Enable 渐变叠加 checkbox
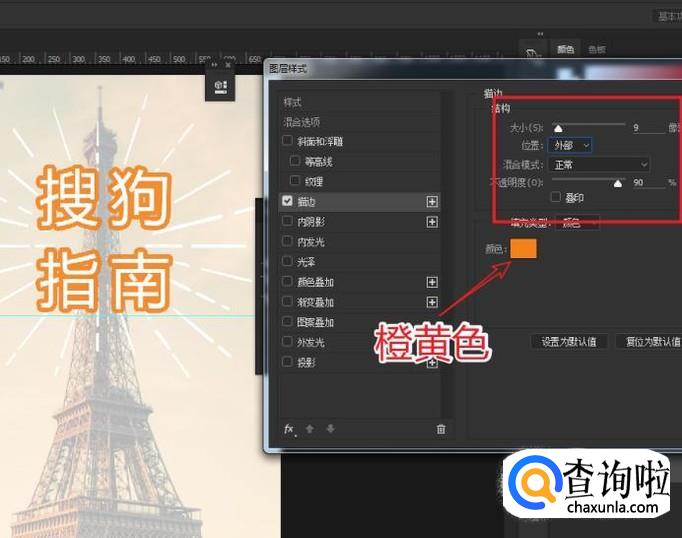Image resolution: width=682 pixels, height=538 pixels. coord(287,301)
